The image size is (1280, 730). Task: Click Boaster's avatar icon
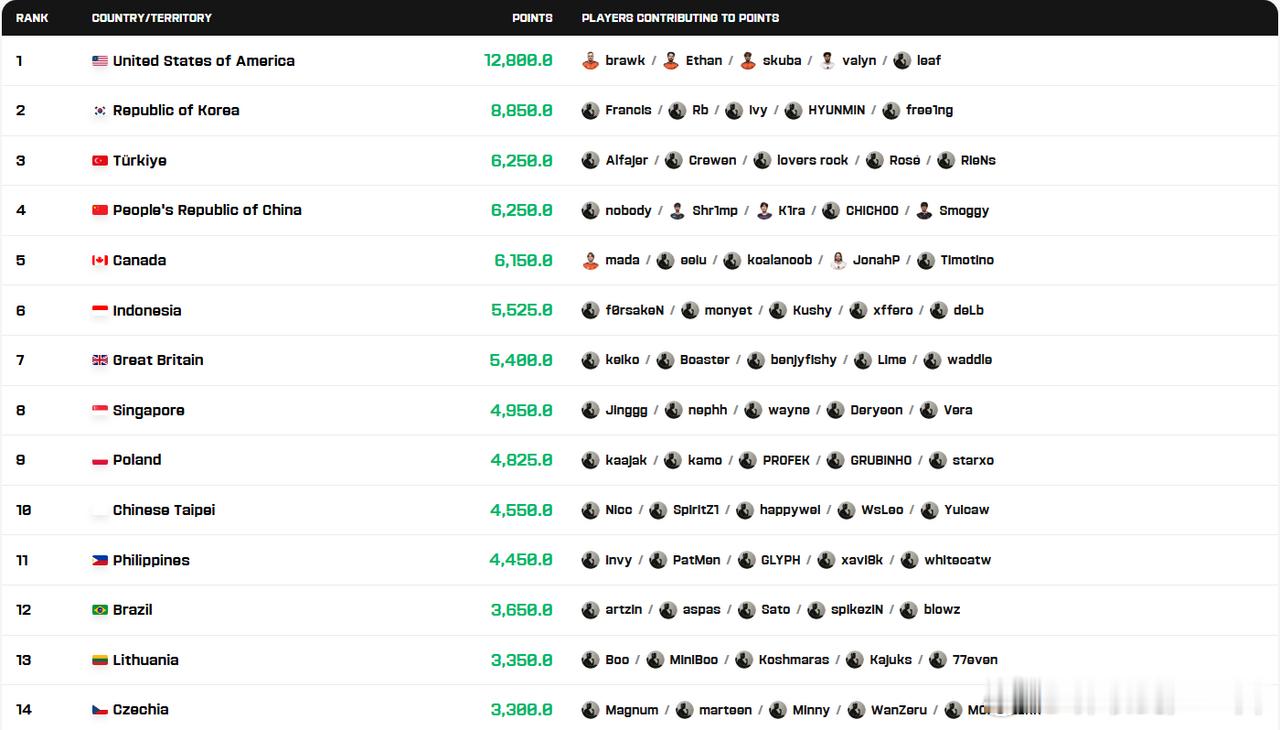665,360
